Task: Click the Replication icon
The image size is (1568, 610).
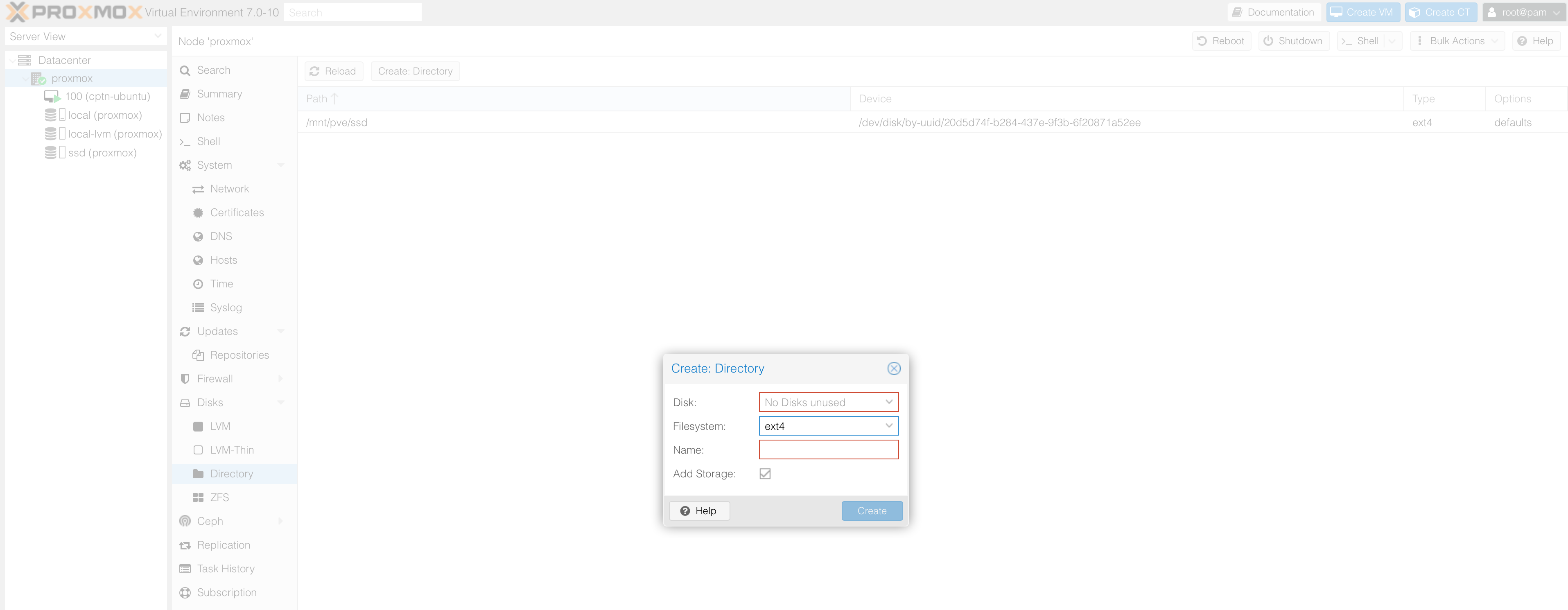Action: pyautogui.click(x=185, y=545)
